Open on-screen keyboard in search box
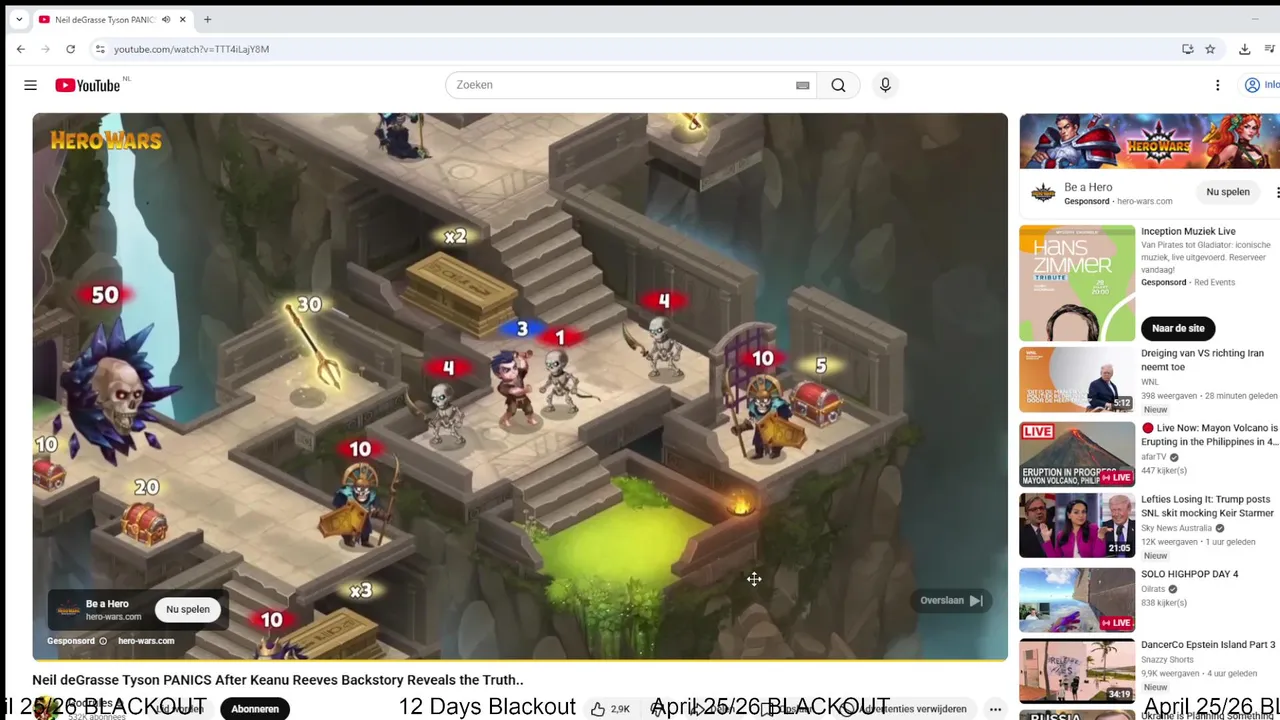 (x=802, y=86)
